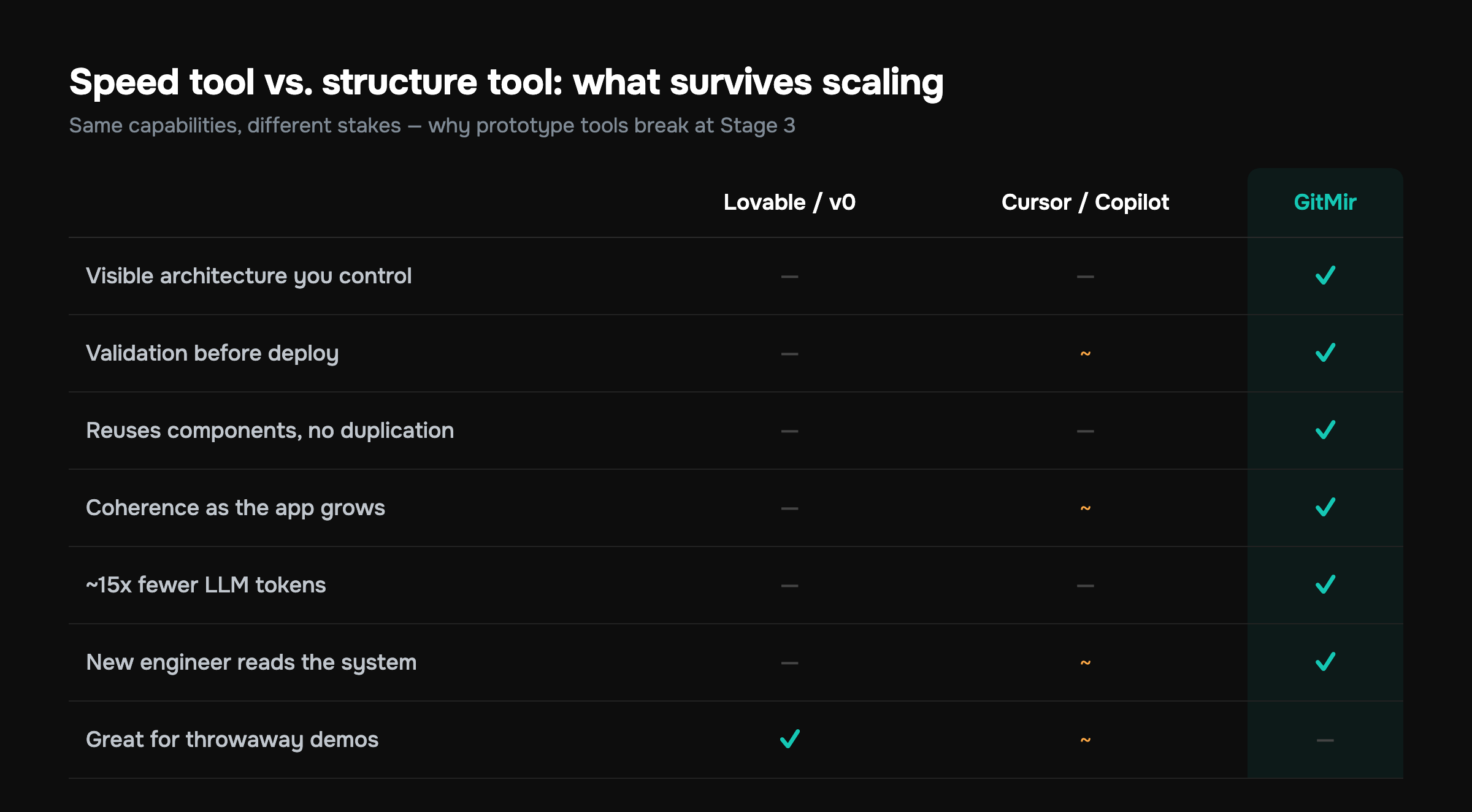Click the Lovable / v0 dash for ~15x fewer LLM tokens
The height and width of the screenshot is (812, 1472).
789,586
